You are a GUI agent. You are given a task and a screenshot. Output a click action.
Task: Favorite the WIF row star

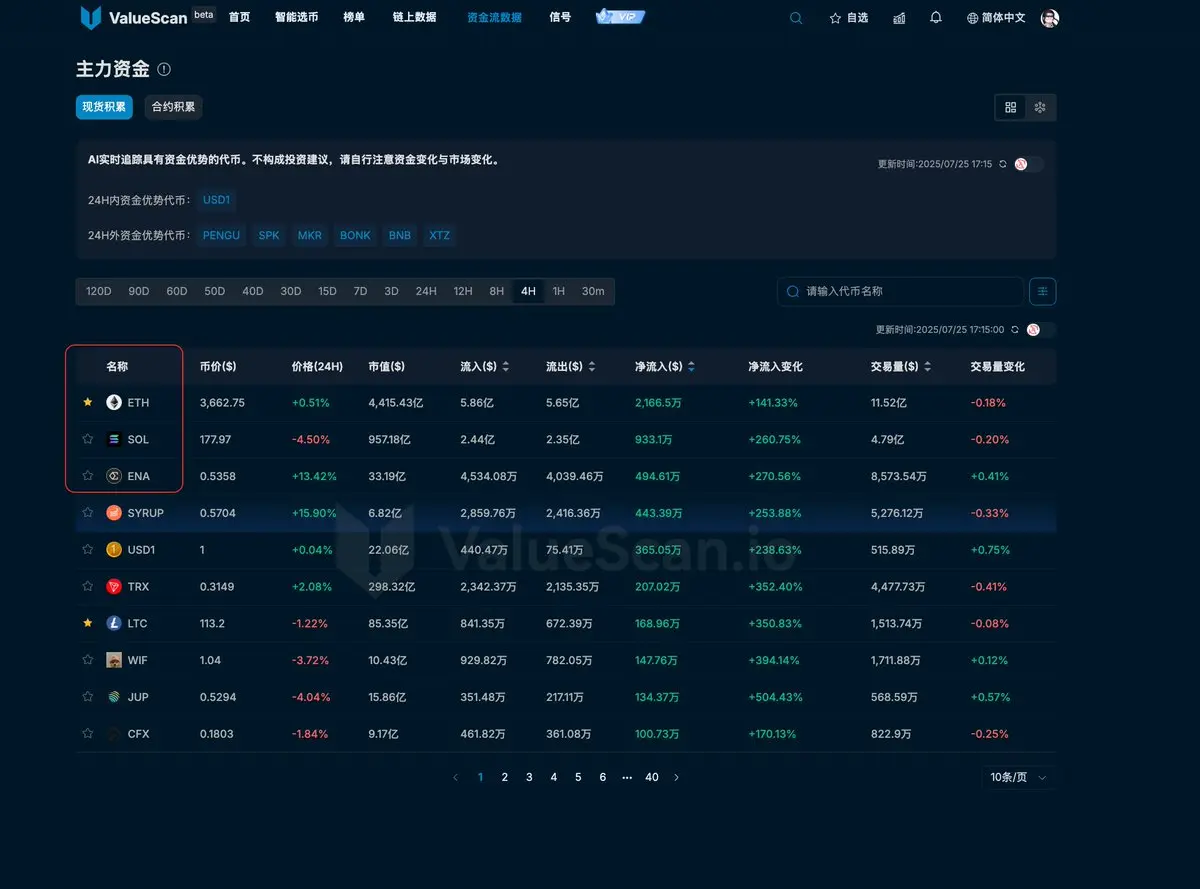point(88,660)
